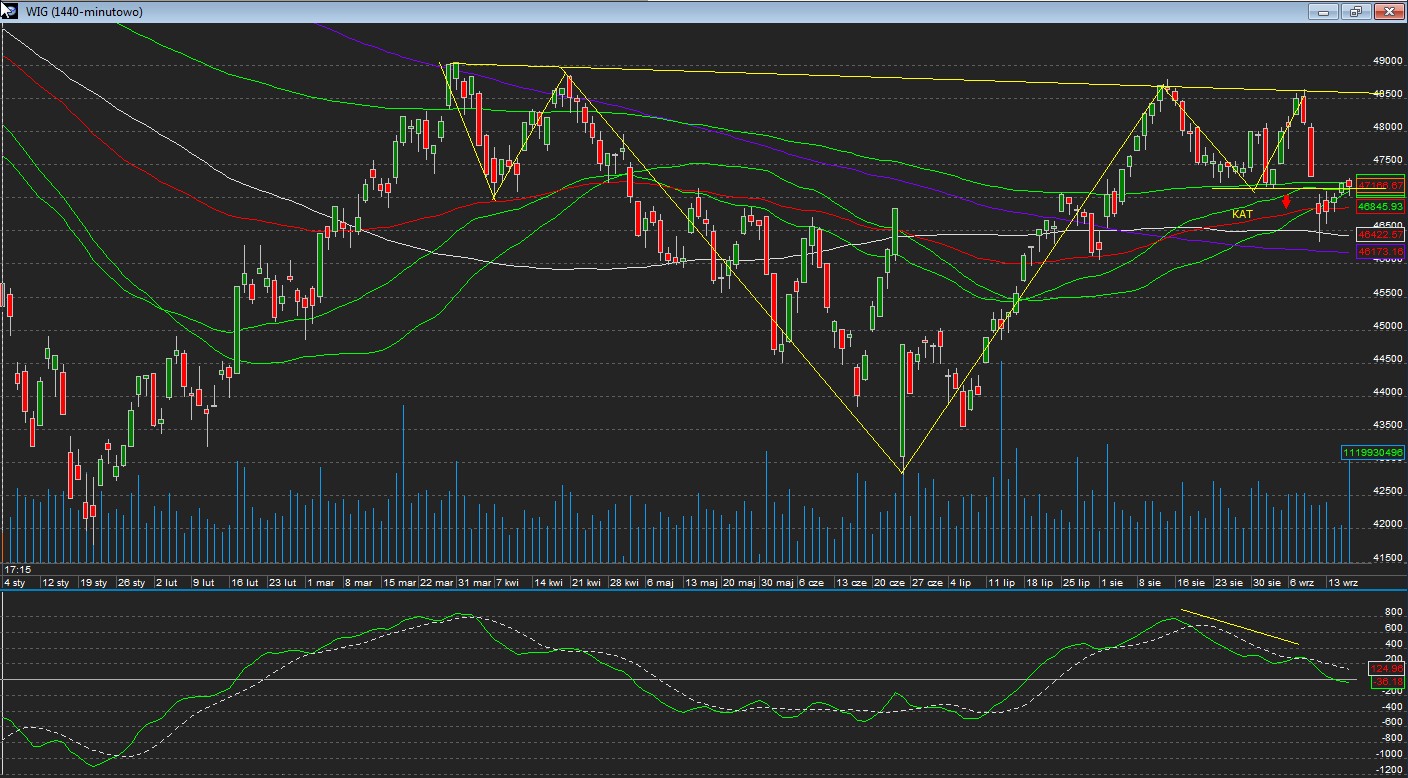
Task: Restore down the WIG chart window
Action: [1356, 12]
